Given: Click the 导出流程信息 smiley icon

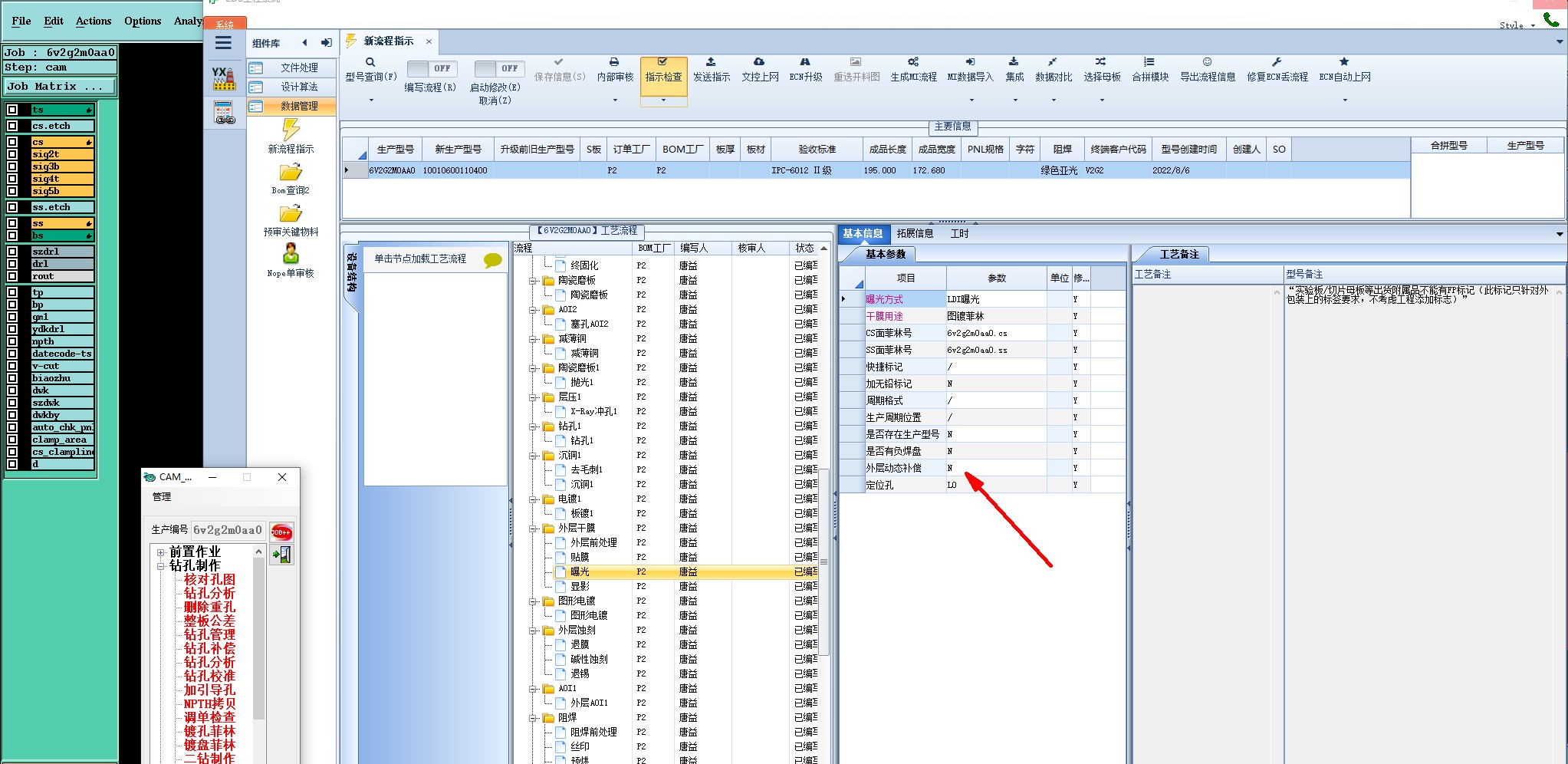Looking at the screenshot, I should [1207, 62].
